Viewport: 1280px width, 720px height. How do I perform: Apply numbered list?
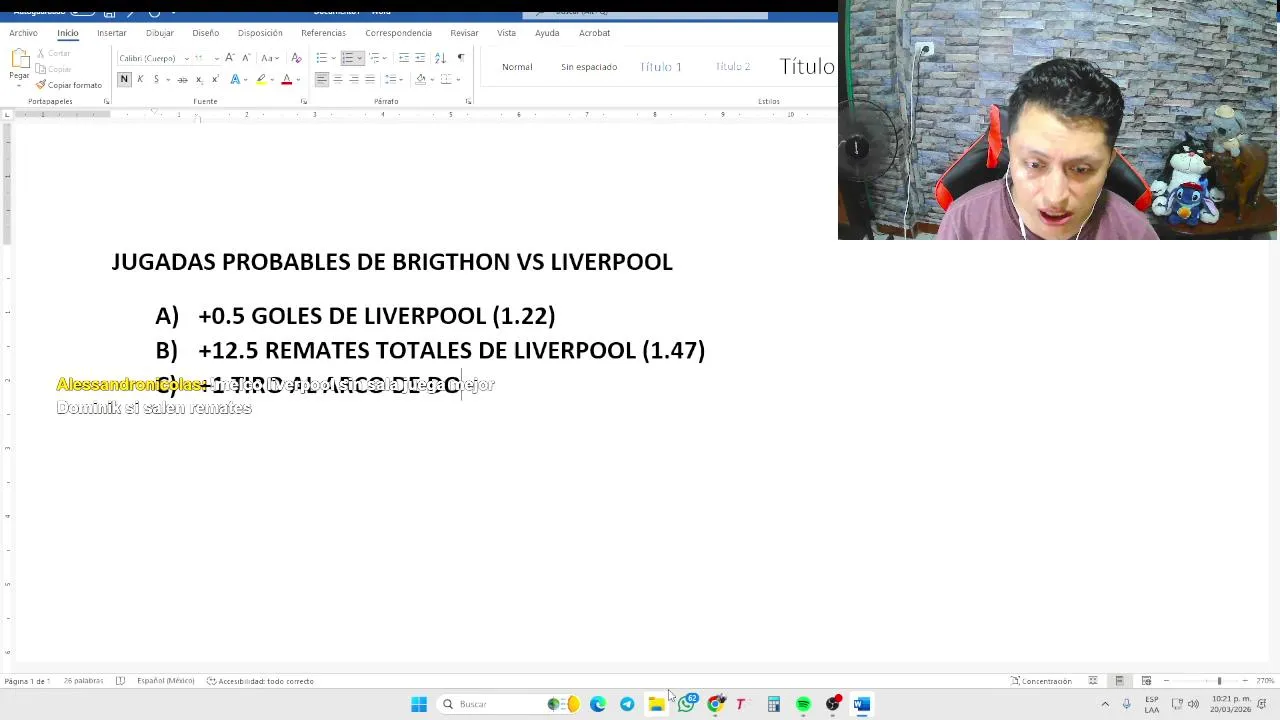click(x=348, y=58)
